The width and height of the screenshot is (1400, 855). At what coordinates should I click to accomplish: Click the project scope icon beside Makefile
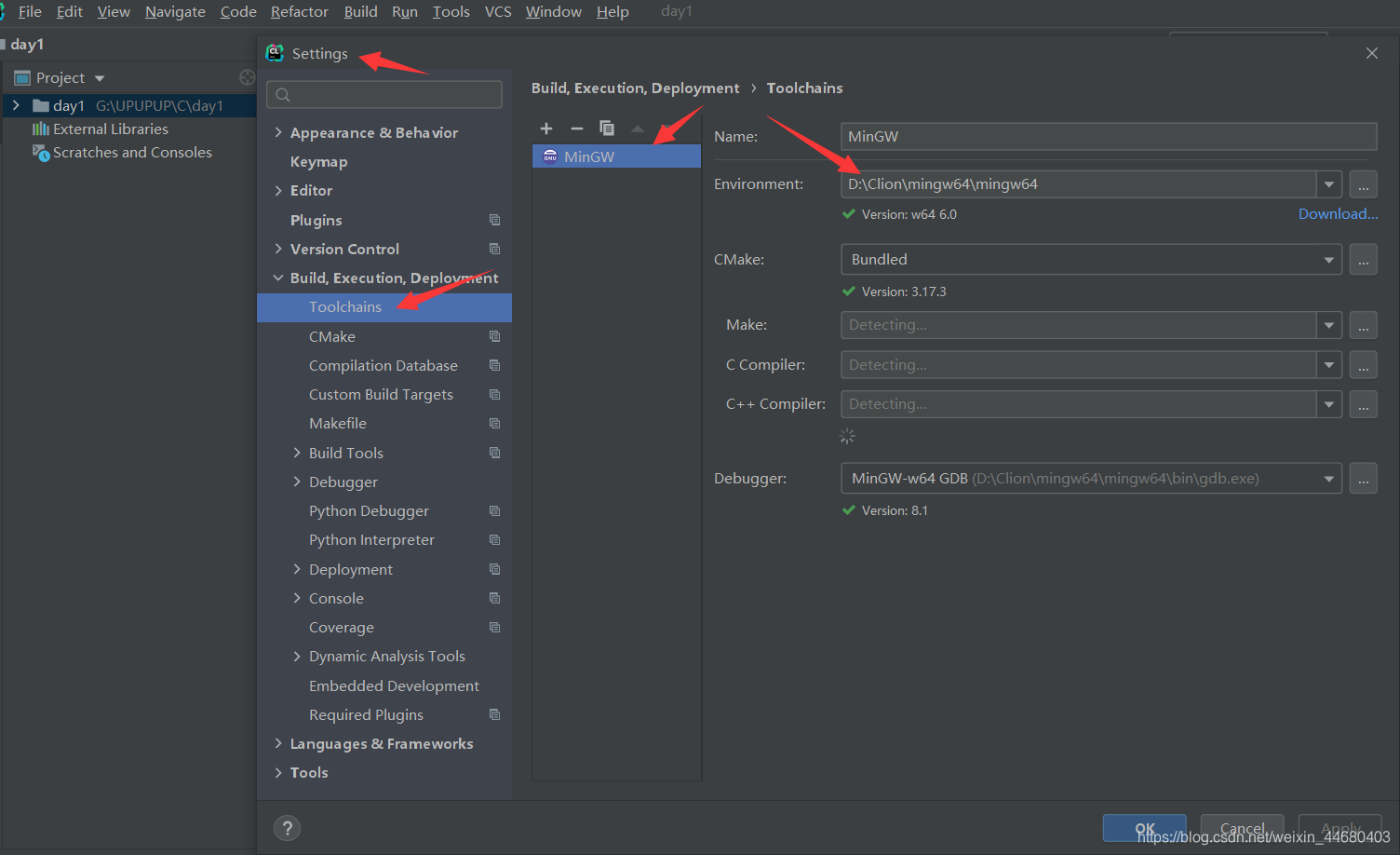click(x=495, y=423)
